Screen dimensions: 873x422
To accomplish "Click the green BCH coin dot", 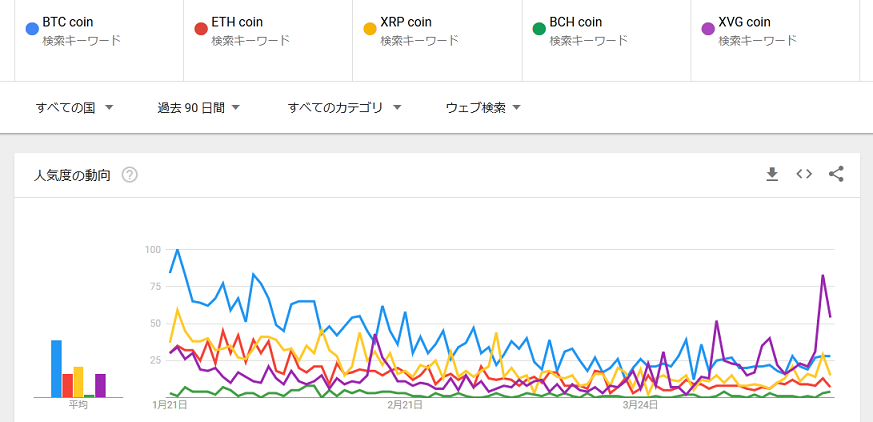I will (539, 28).
